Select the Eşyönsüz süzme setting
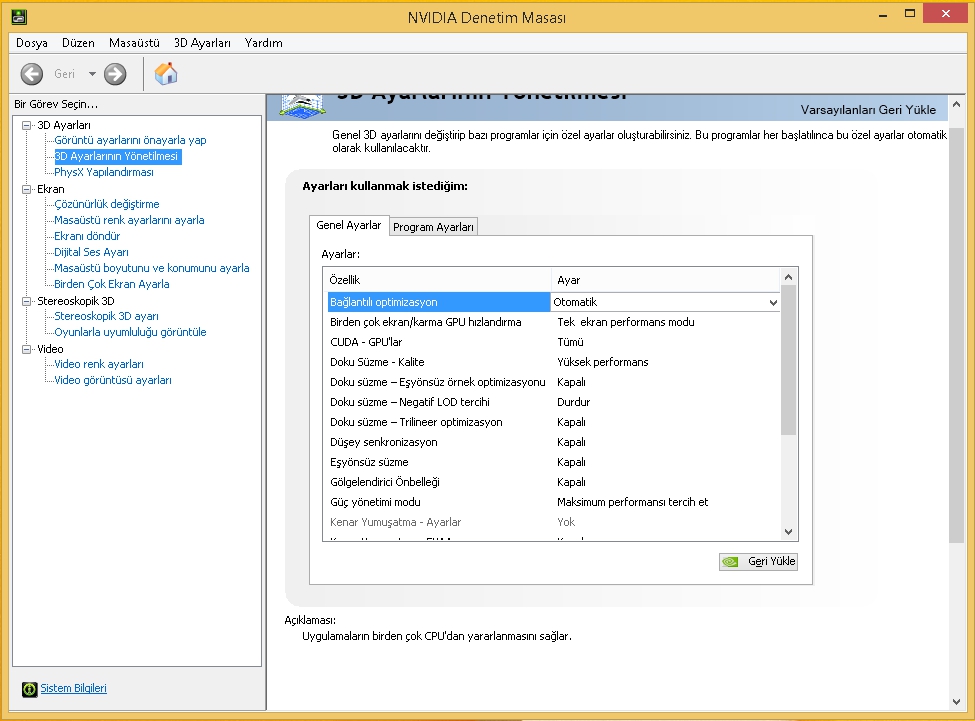Image resolution: width=975 pixels, height=721 pixels. click(553, 462)
